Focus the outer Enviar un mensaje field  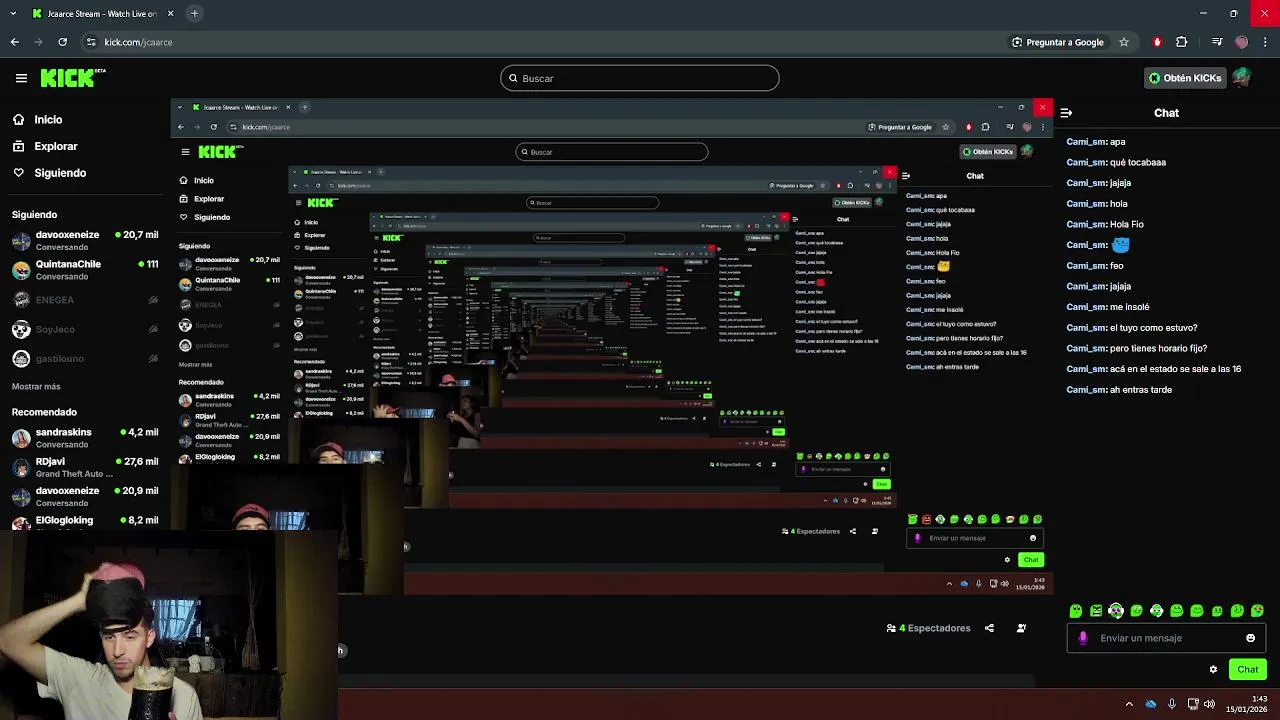pyautogui.click(x=1166, y=638)
